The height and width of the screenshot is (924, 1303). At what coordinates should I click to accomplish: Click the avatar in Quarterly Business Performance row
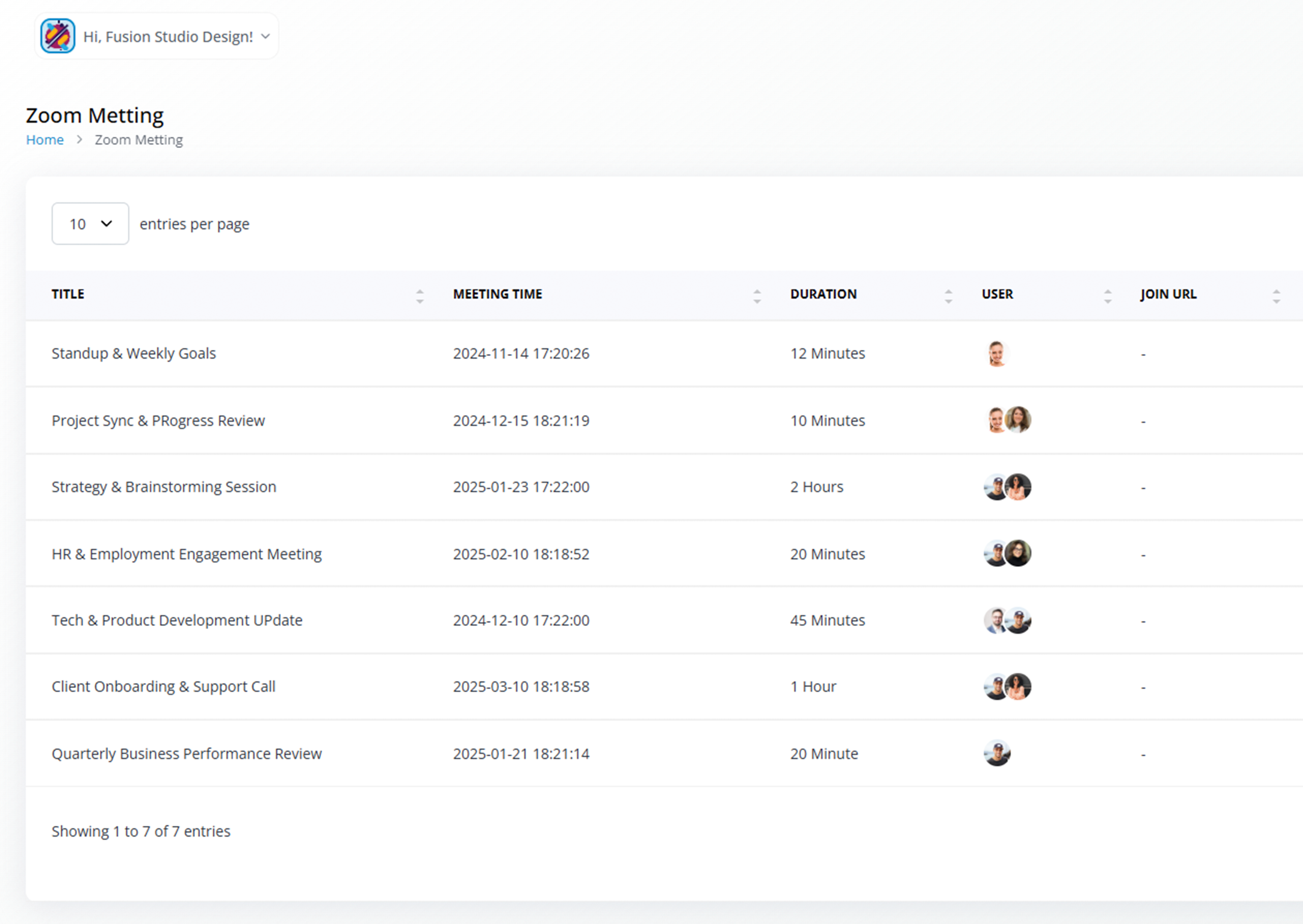point(997,753)
